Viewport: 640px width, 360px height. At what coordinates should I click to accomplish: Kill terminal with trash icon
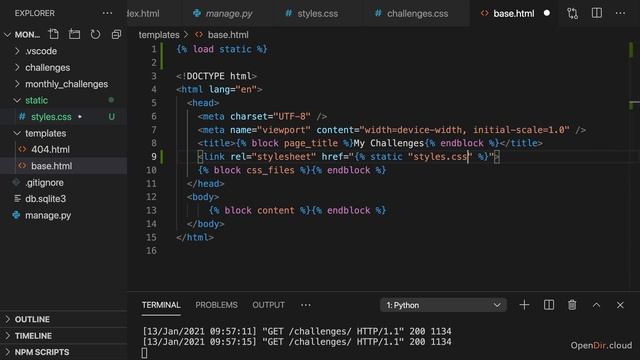pyautogui.click(x=572, y=305)
